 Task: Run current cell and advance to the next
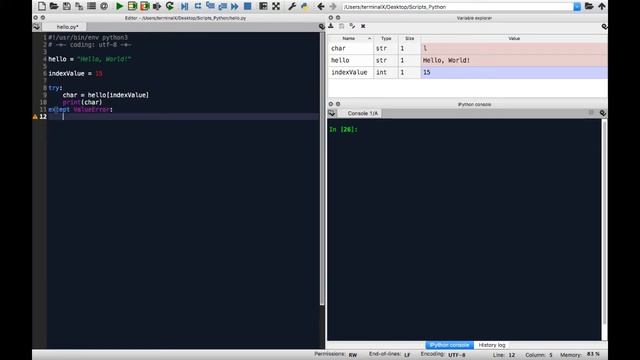tap(144, 6)
